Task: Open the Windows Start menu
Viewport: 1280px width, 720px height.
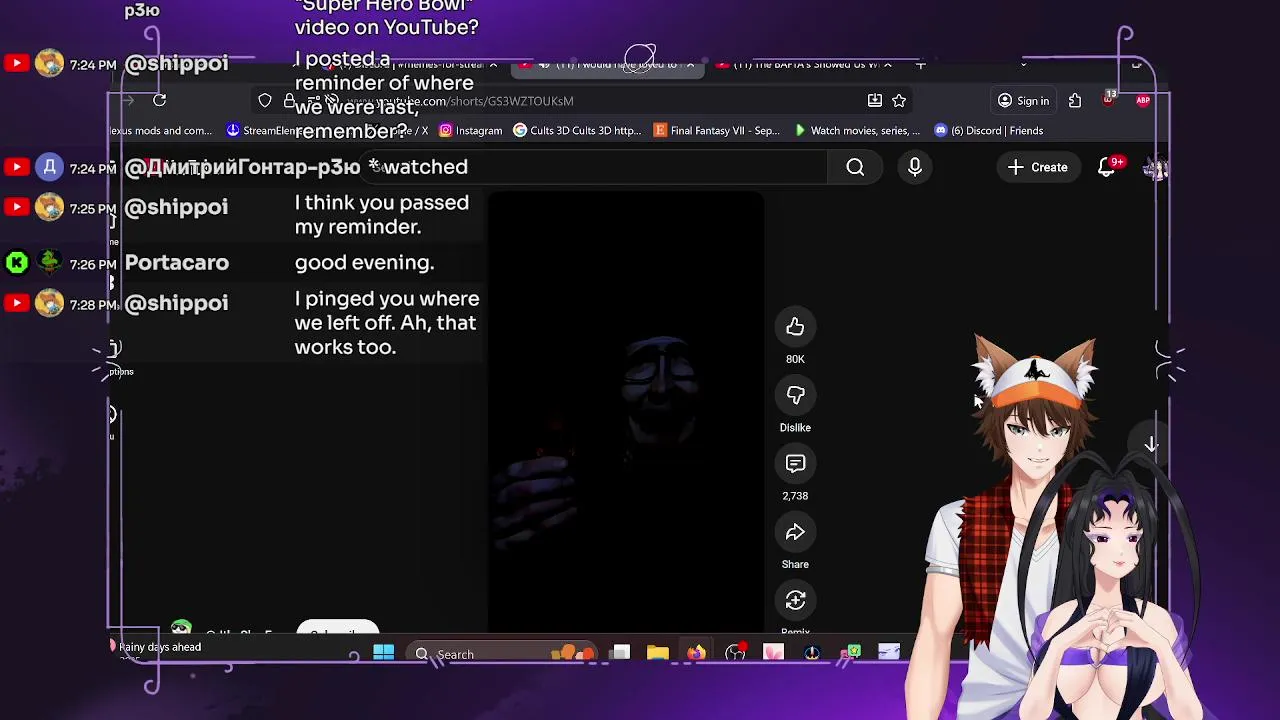Action: (383, 654)
